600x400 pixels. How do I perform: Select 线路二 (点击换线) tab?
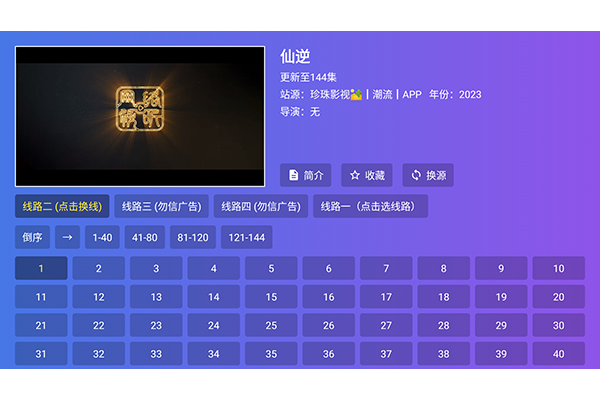[62, 206]
